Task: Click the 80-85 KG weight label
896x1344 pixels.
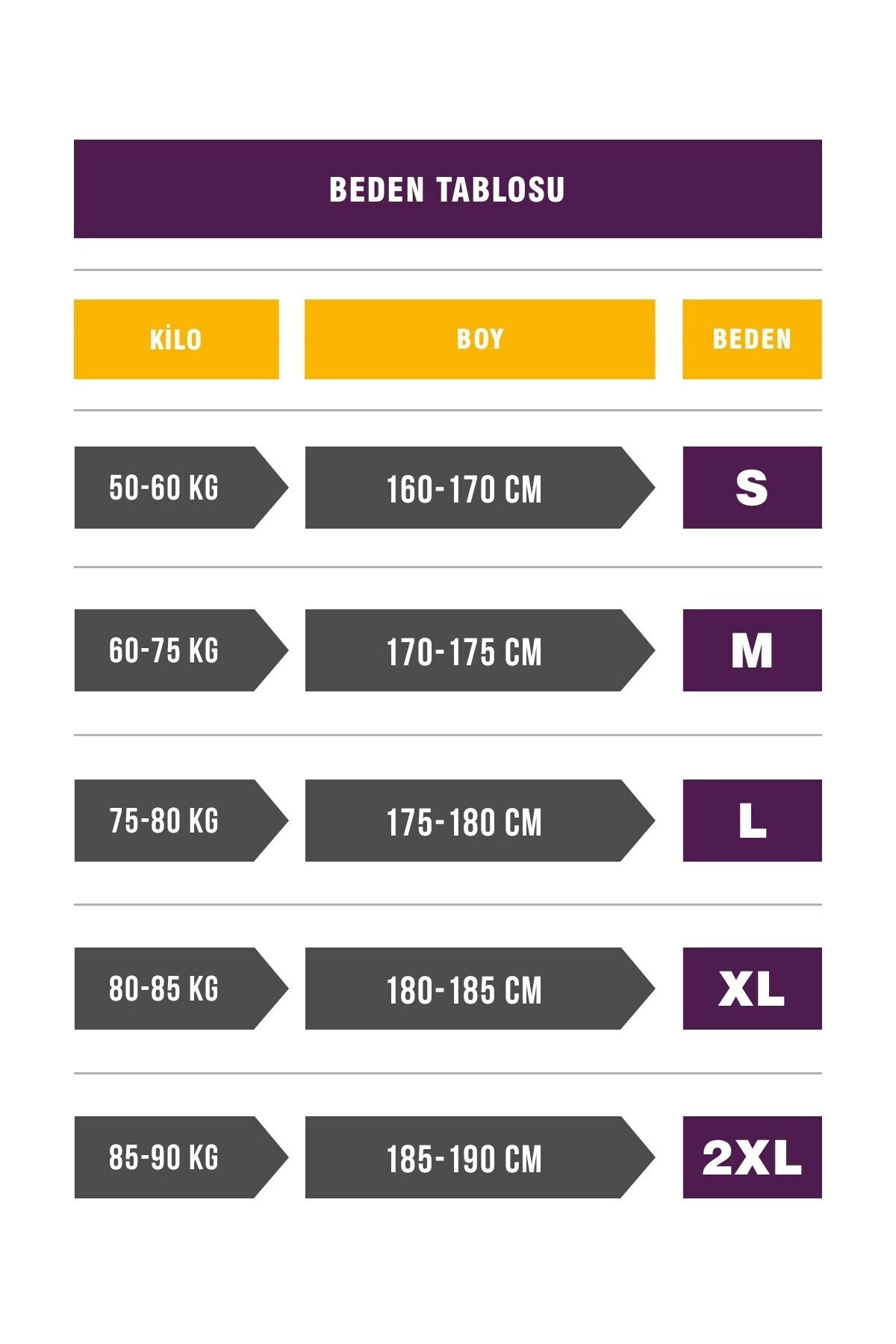Action: pos(164,989)
